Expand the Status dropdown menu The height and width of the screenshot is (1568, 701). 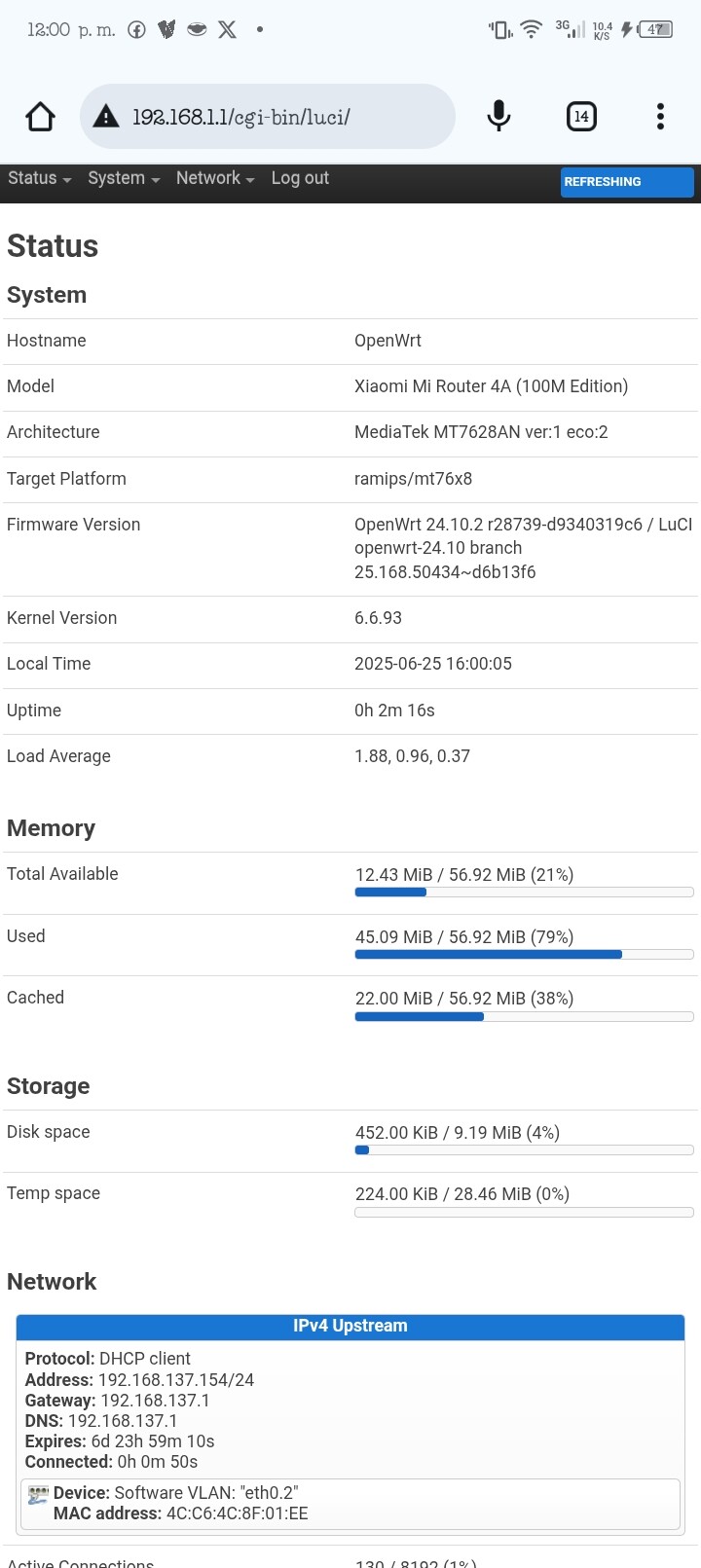[x=40, y=178]
